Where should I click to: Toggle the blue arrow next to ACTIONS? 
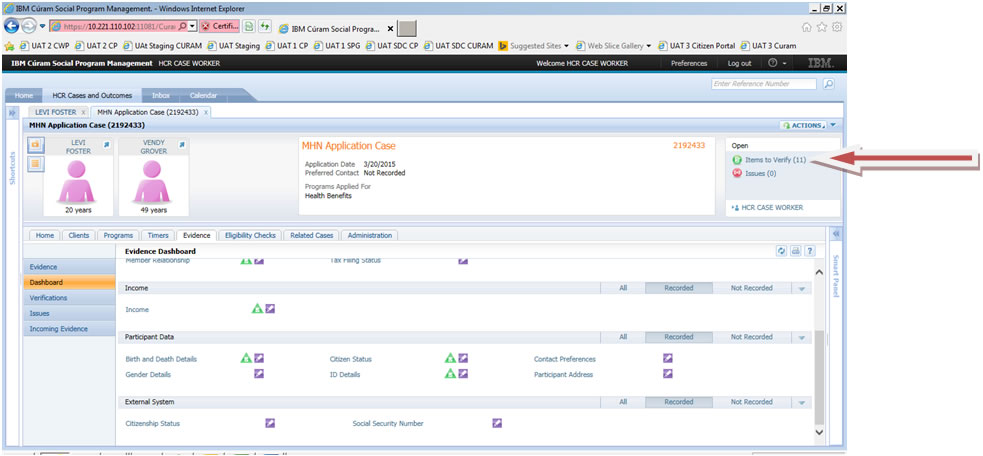pos(833,125)
